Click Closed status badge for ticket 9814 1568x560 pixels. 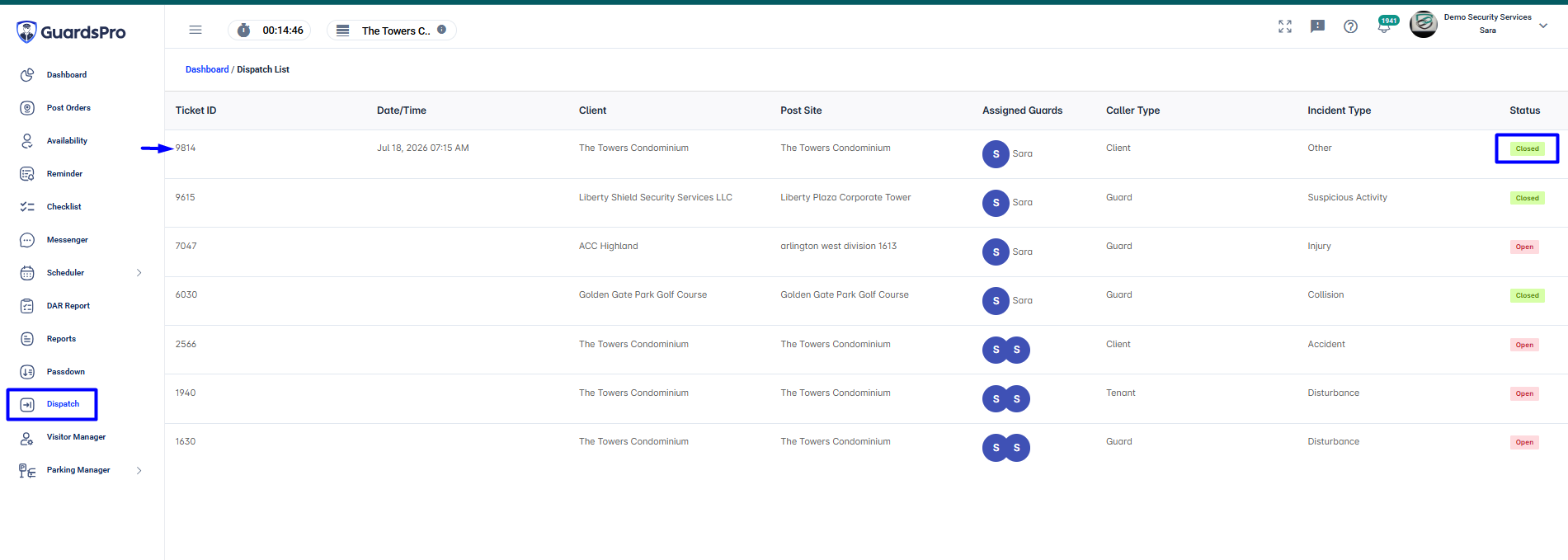click(x=1527, y=148)
